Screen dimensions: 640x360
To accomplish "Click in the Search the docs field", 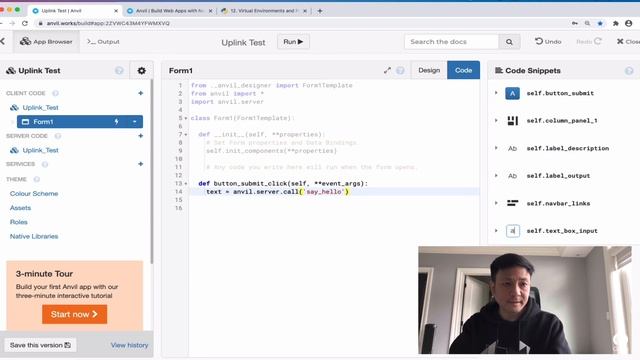I will coord(452,42).
